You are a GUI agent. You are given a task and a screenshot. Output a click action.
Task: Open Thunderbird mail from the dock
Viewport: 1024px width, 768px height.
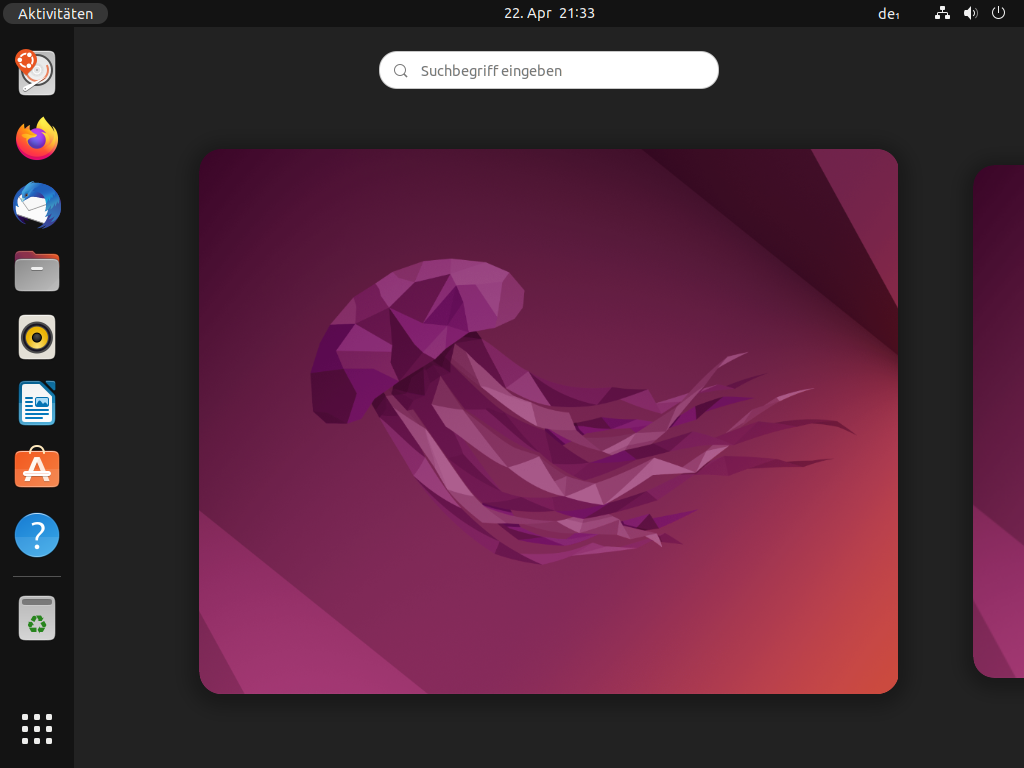coord(37,205)
